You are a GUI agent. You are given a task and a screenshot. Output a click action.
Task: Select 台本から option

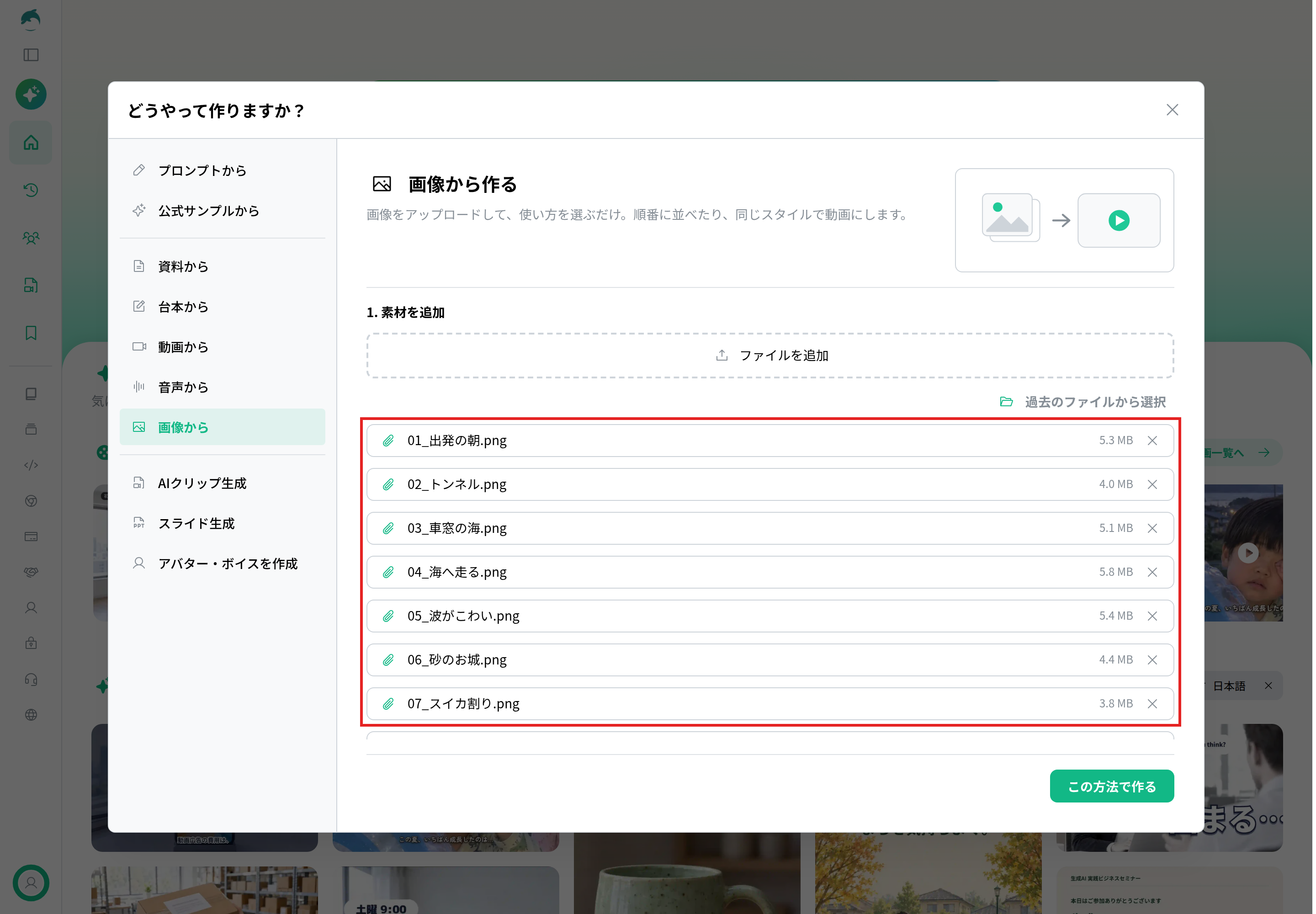[222, 306]
